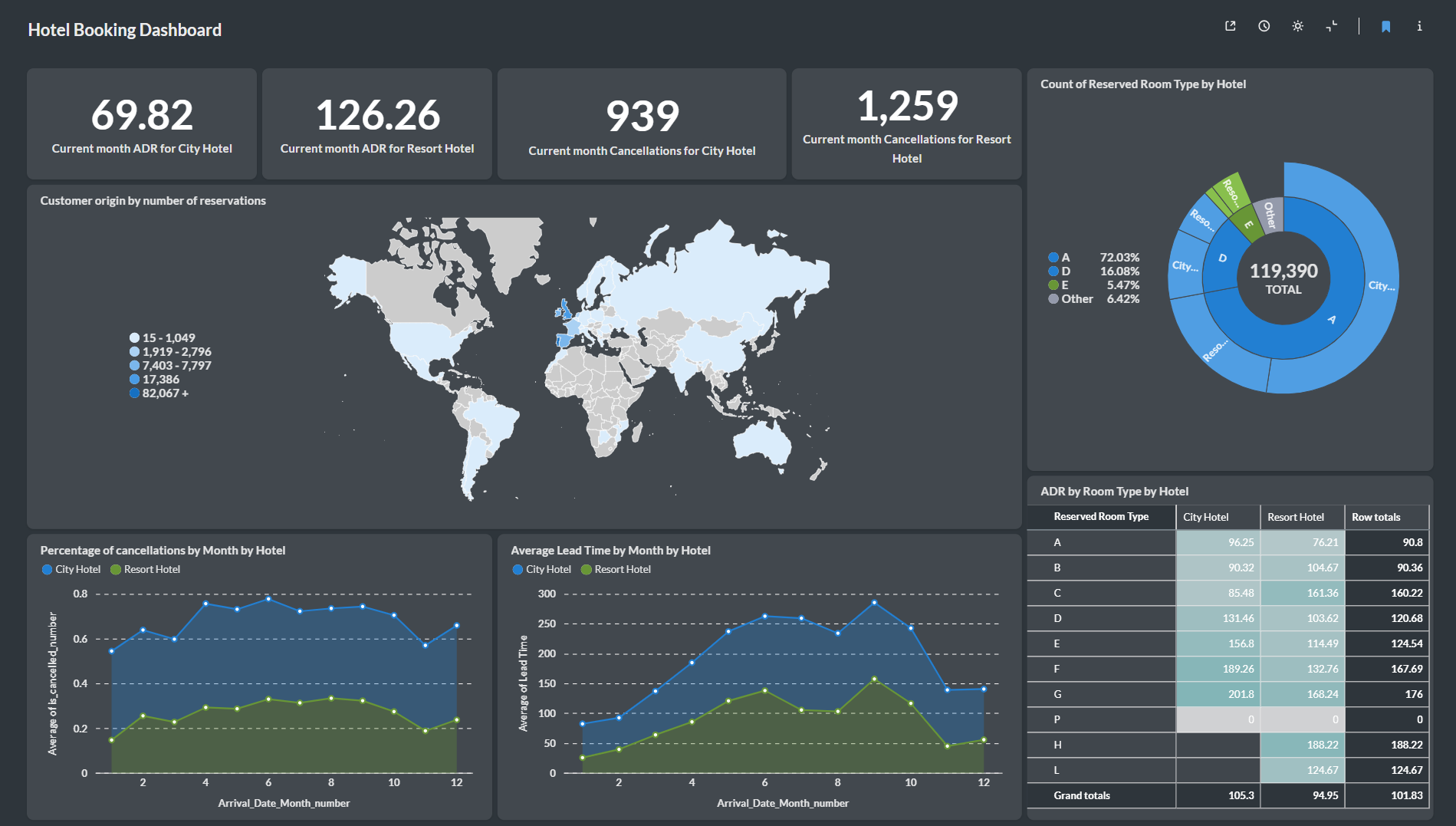
Task: Exit fullscreen using the collapse icon
Action: click(1332, 26)
